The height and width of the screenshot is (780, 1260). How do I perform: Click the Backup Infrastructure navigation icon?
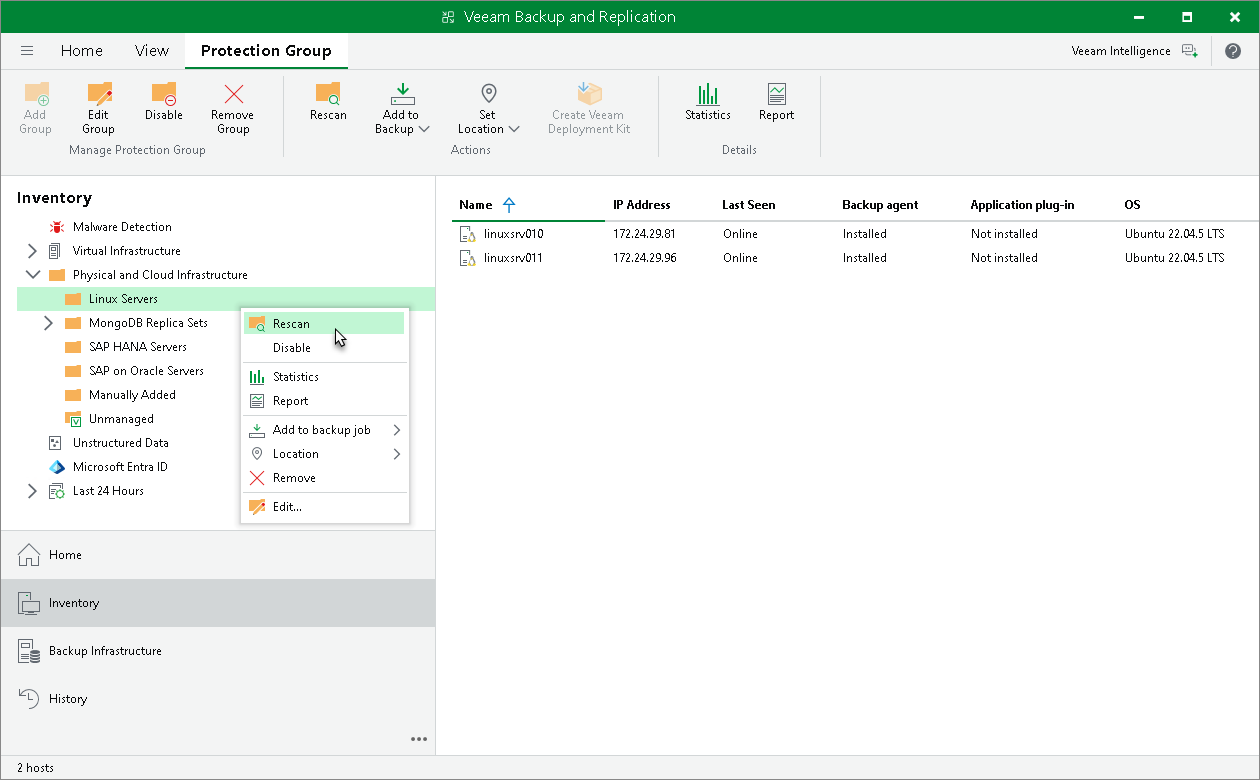(x=29, y=651)
